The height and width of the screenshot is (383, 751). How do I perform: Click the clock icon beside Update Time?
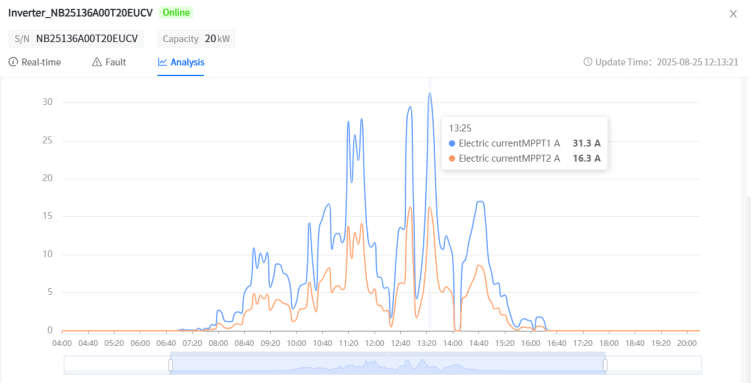tap(588, 62)
